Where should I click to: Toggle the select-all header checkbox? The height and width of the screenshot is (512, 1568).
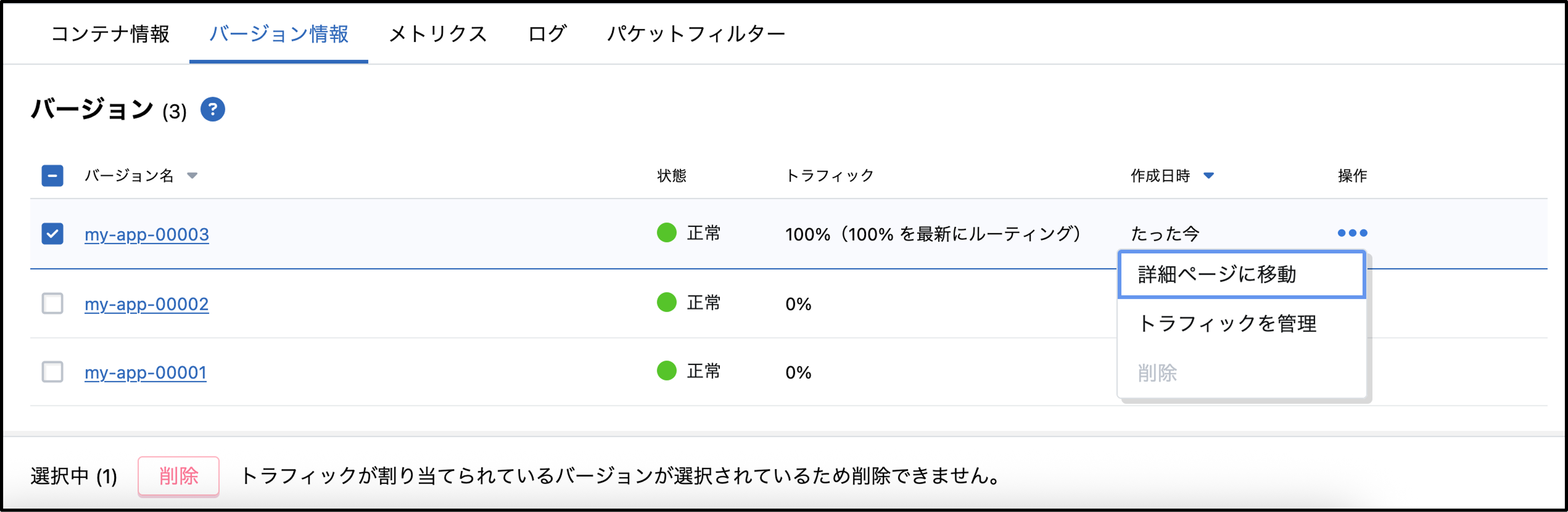[52, 176]
